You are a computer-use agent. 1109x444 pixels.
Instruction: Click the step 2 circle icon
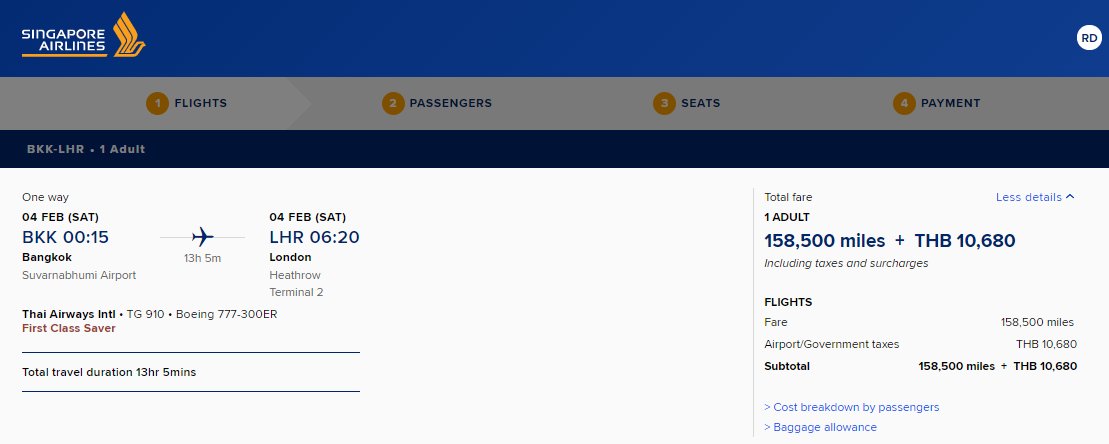[393, 103]
